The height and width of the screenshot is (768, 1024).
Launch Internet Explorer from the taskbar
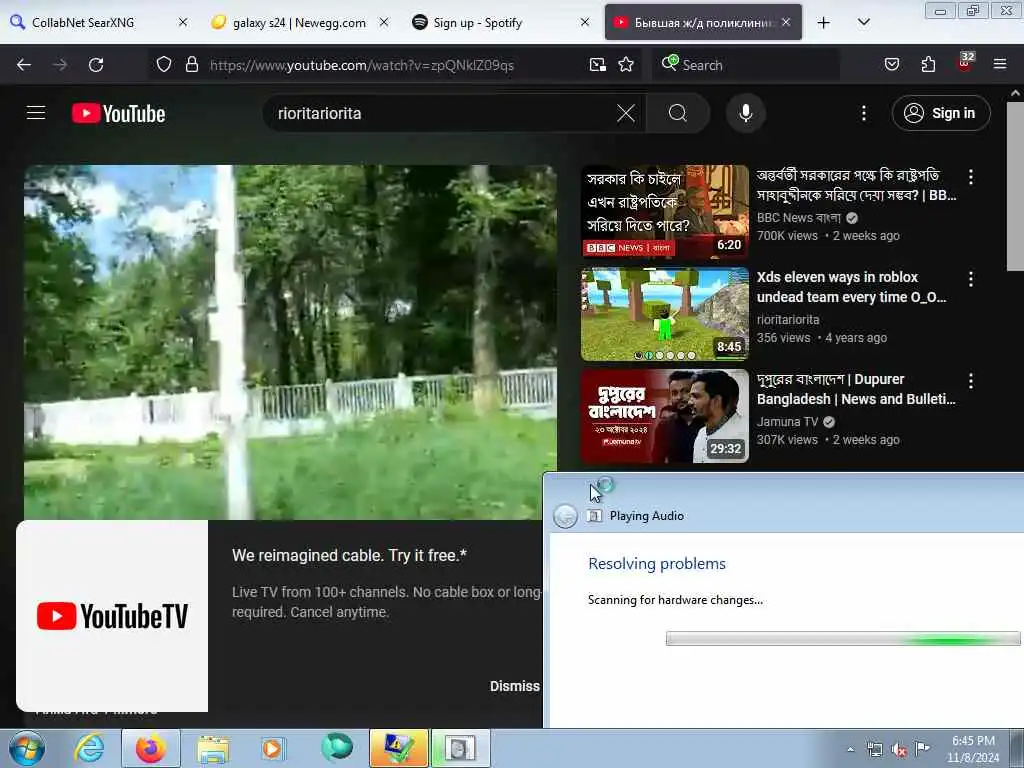[89, 748]
